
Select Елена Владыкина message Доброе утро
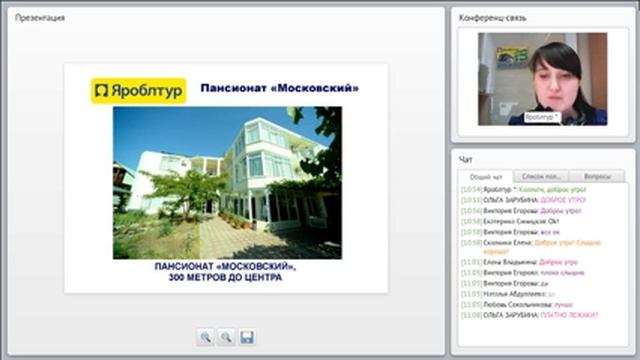pyautogui.click(x=519, y=262)
